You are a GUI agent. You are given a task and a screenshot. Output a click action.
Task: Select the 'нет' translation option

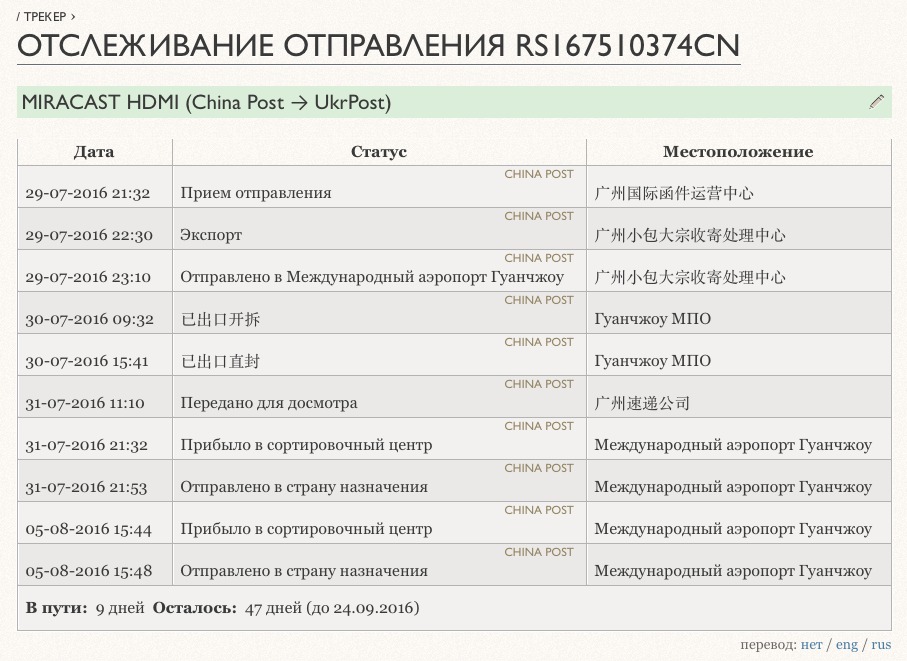(x=811, y=645)
